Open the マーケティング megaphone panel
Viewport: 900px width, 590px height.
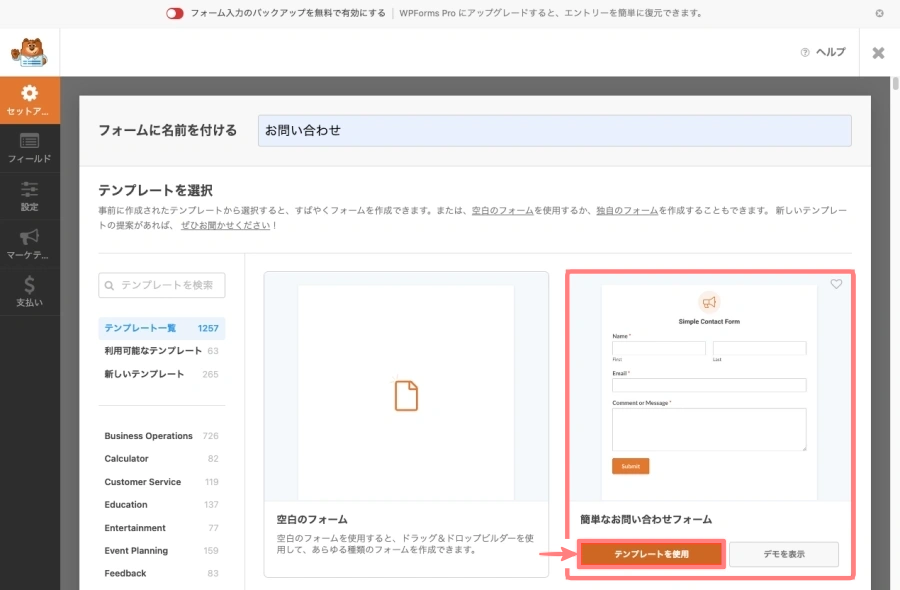(30, 244)
